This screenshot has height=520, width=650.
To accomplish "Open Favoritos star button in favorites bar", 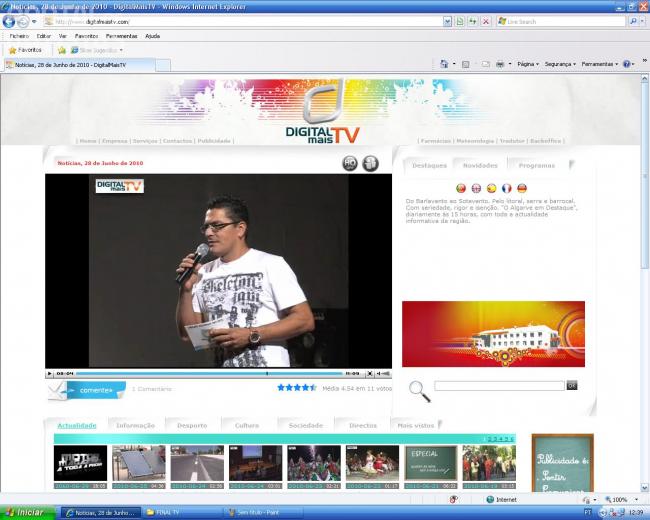I will pyautogui.click(x=25, y=50).
